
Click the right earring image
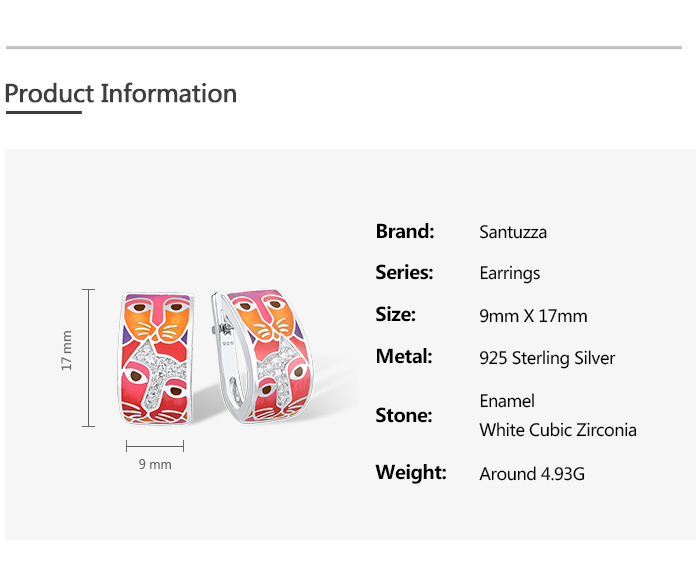258,354
